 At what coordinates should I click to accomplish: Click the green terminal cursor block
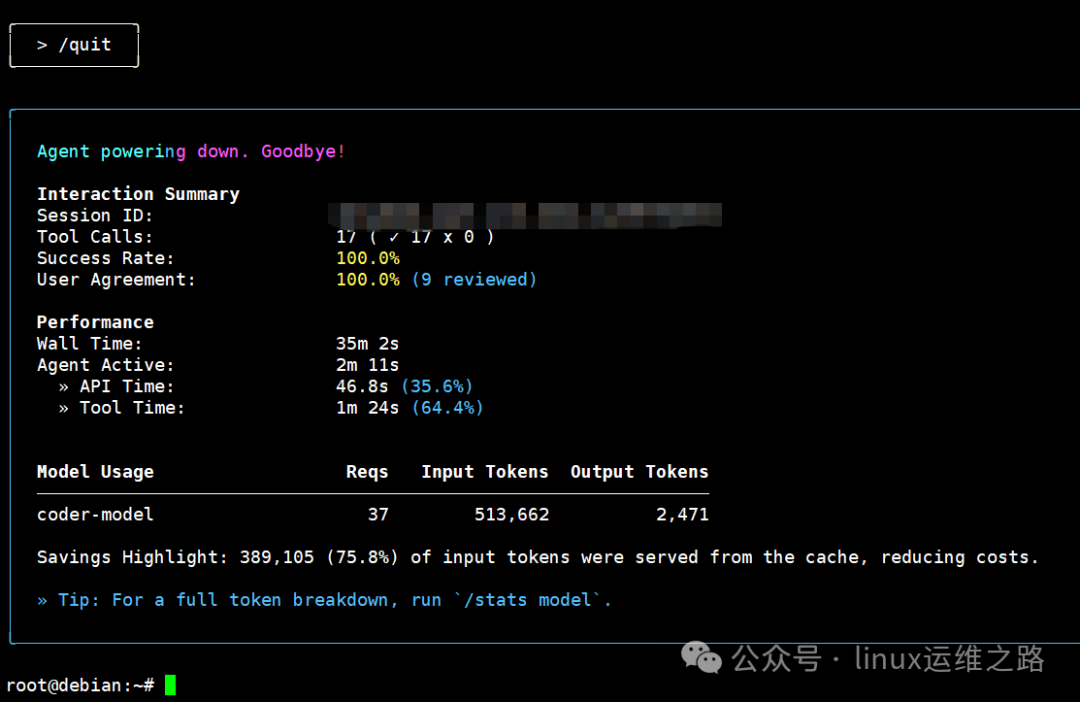pos(171,685)
